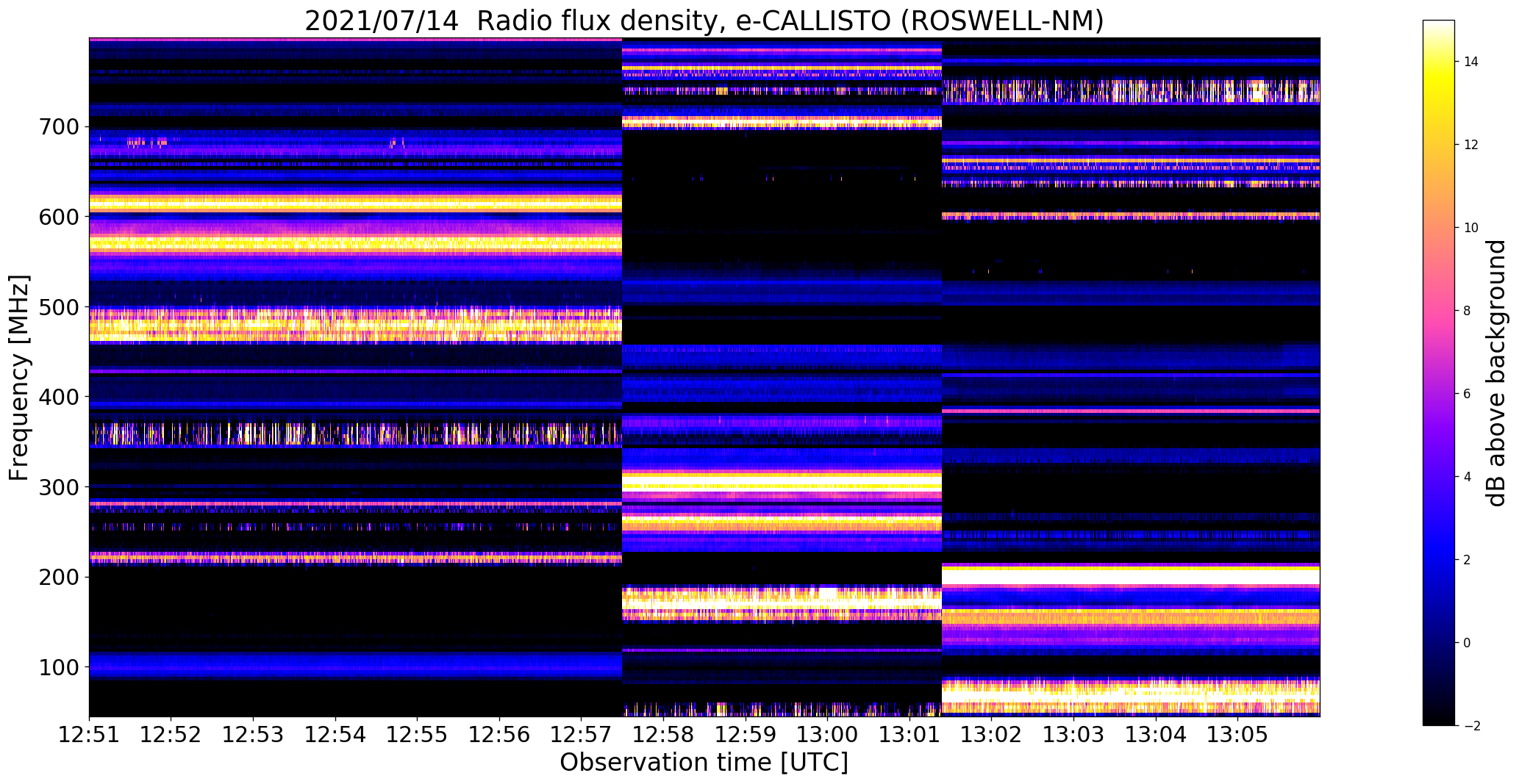Click the 13:03 time tick label
Image resolution: width=1519 pixels, height=784 pixels.
tap(1074, 734)
